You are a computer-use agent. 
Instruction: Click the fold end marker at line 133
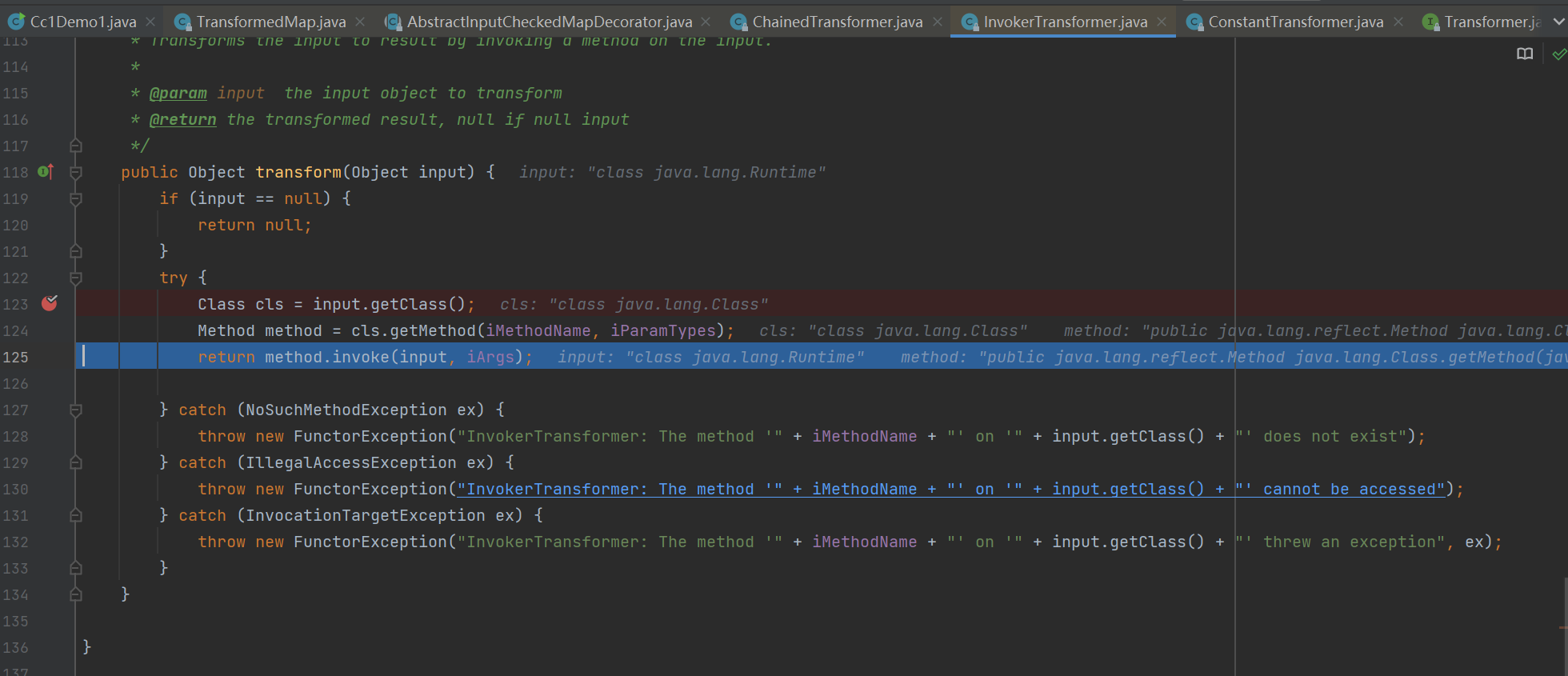pyautogui.click(x=76, y=568)
